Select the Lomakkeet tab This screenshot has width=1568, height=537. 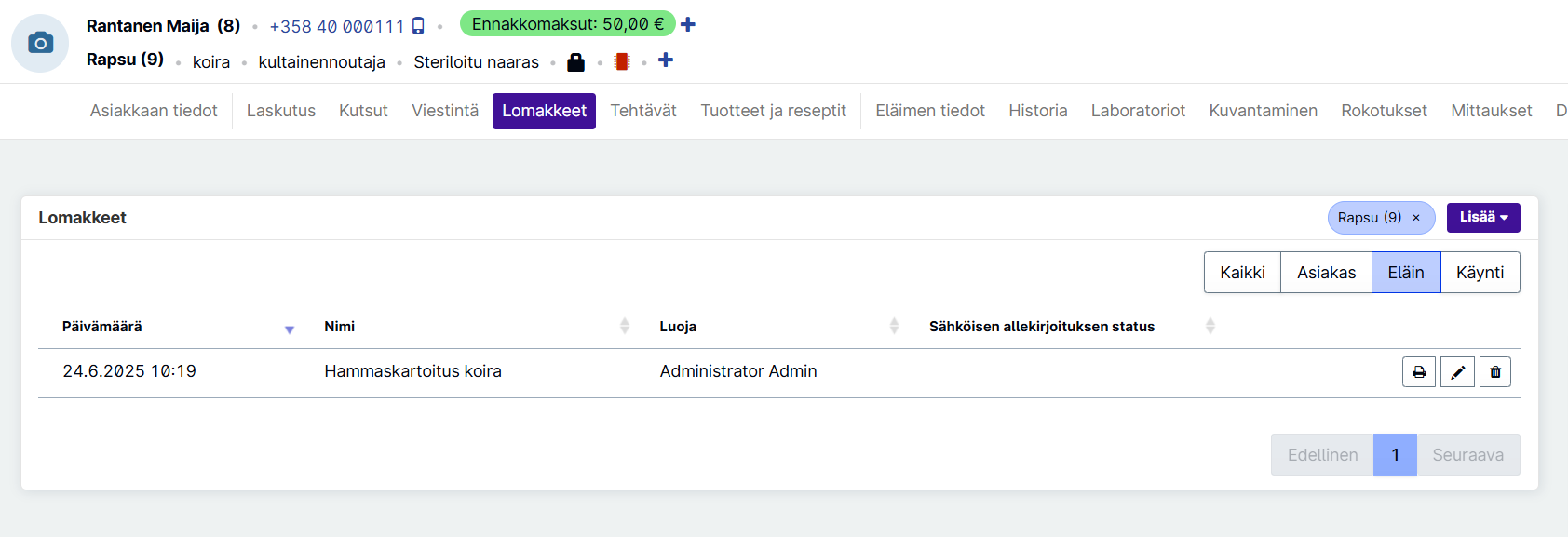(544, 111)
